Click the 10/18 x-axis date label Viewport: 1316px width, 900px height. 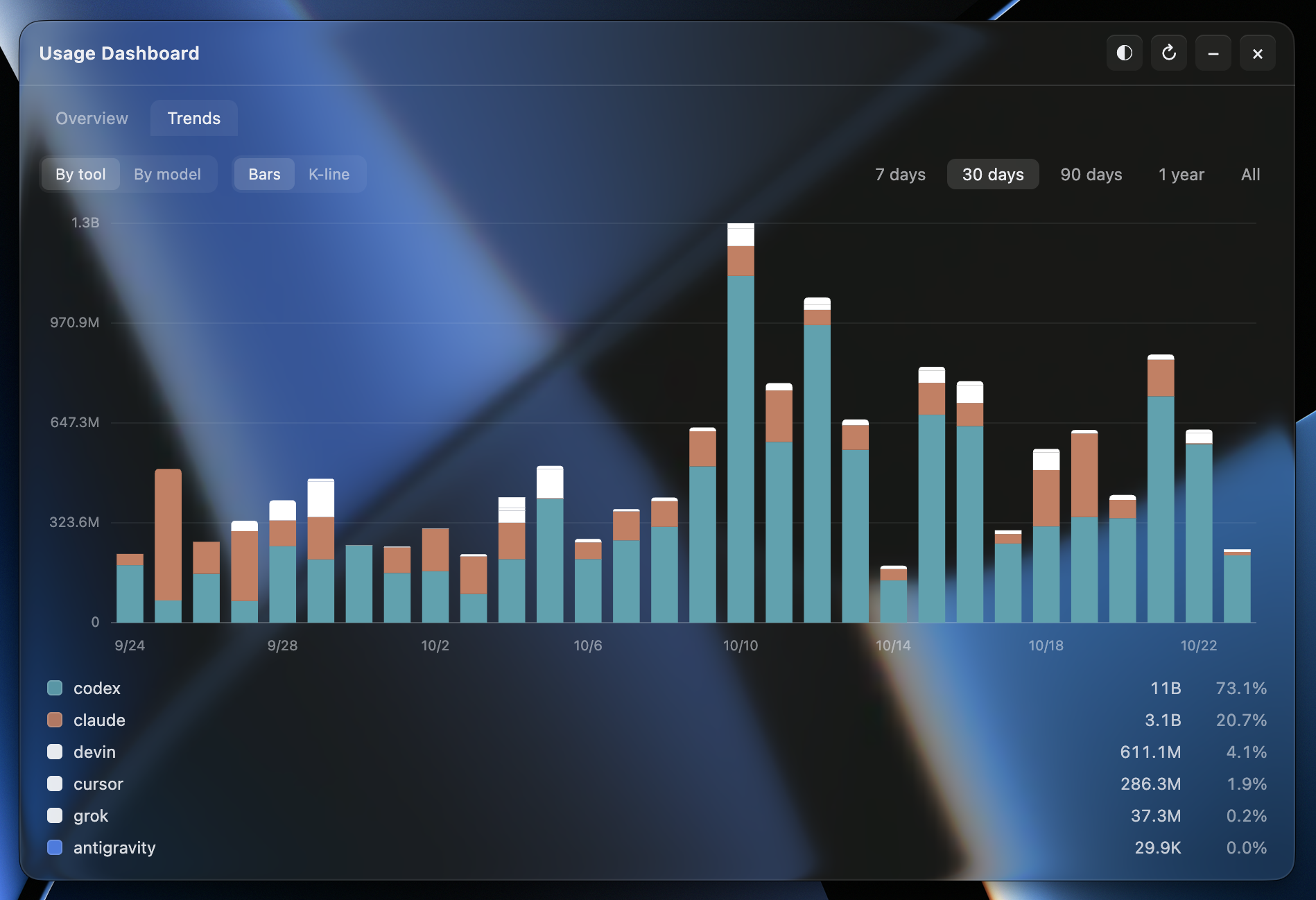click(x=1046, y=646)
